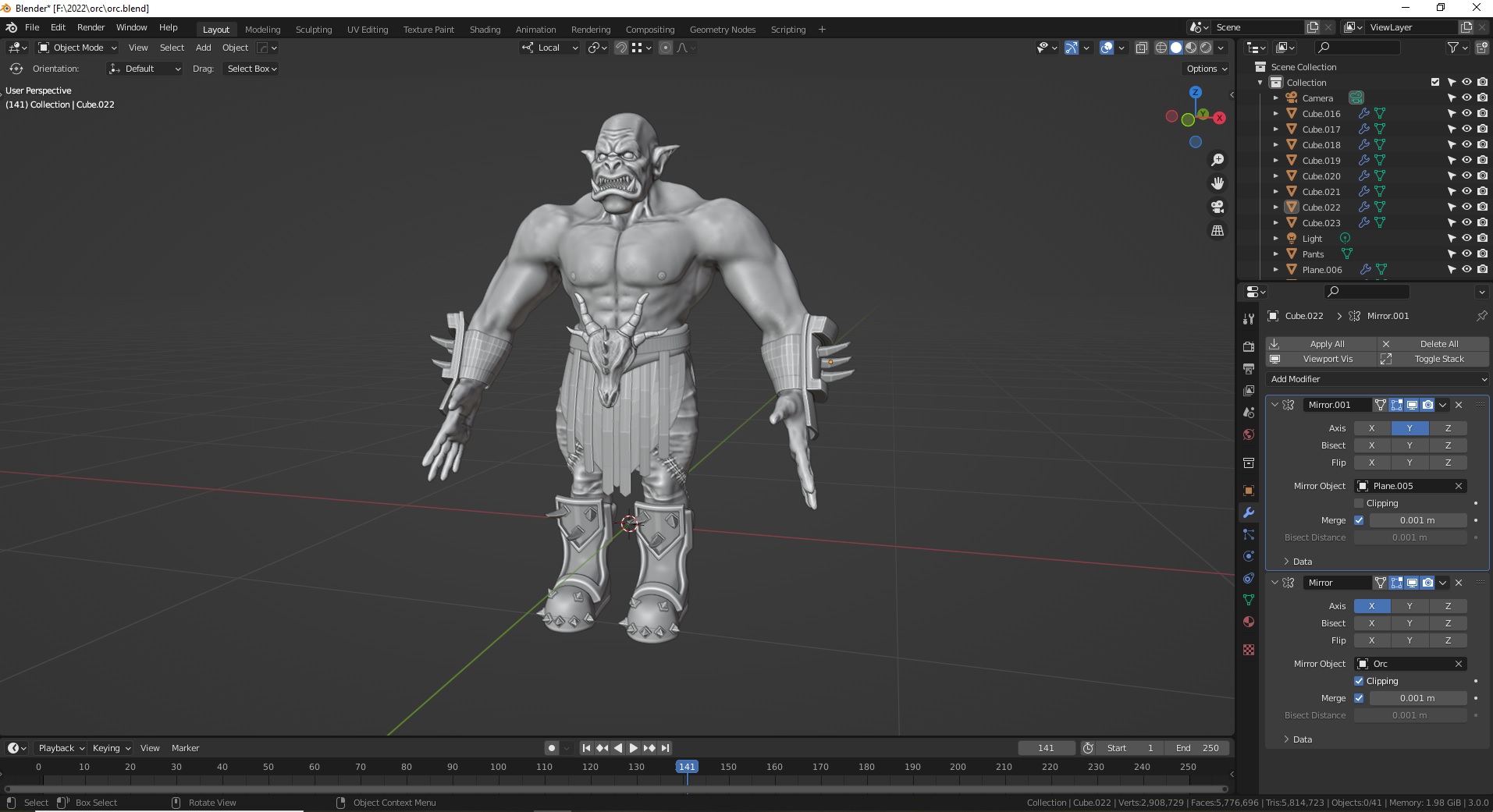The height and width of the screenshot is (812, 1493).
Task: Adjust the Merge distance slider to another value
Action: (1419, 519)
